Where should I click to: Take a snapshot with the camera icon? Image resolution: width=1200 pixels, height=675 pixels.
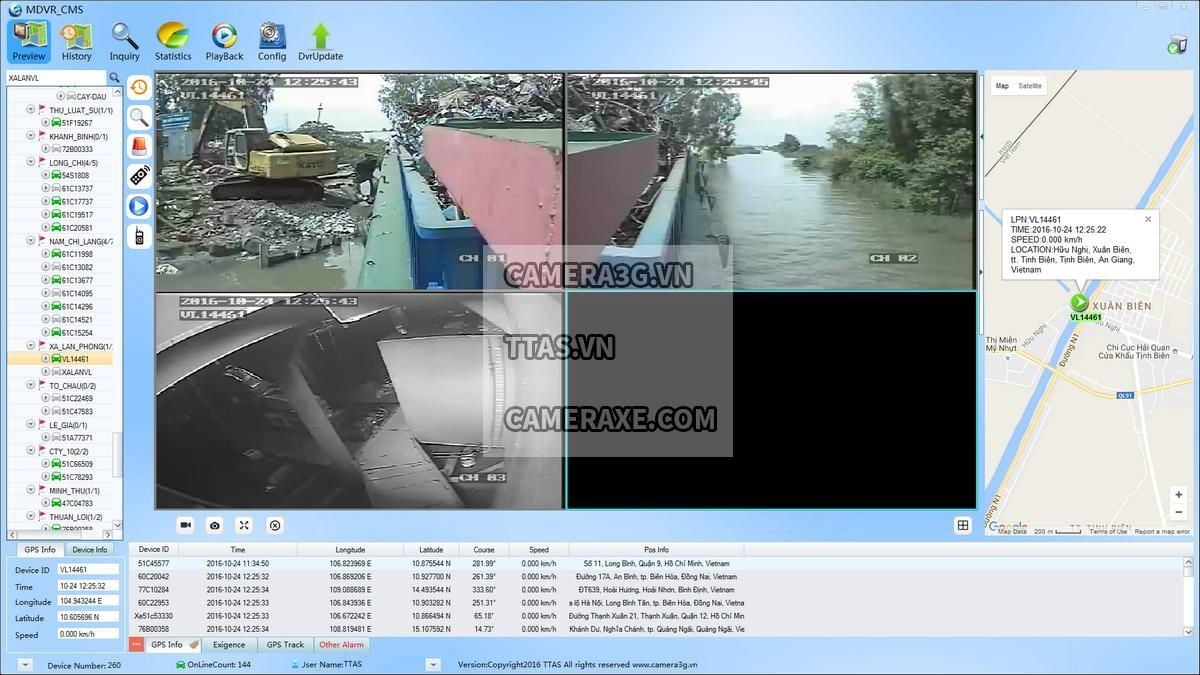click(x=214, y=525)
